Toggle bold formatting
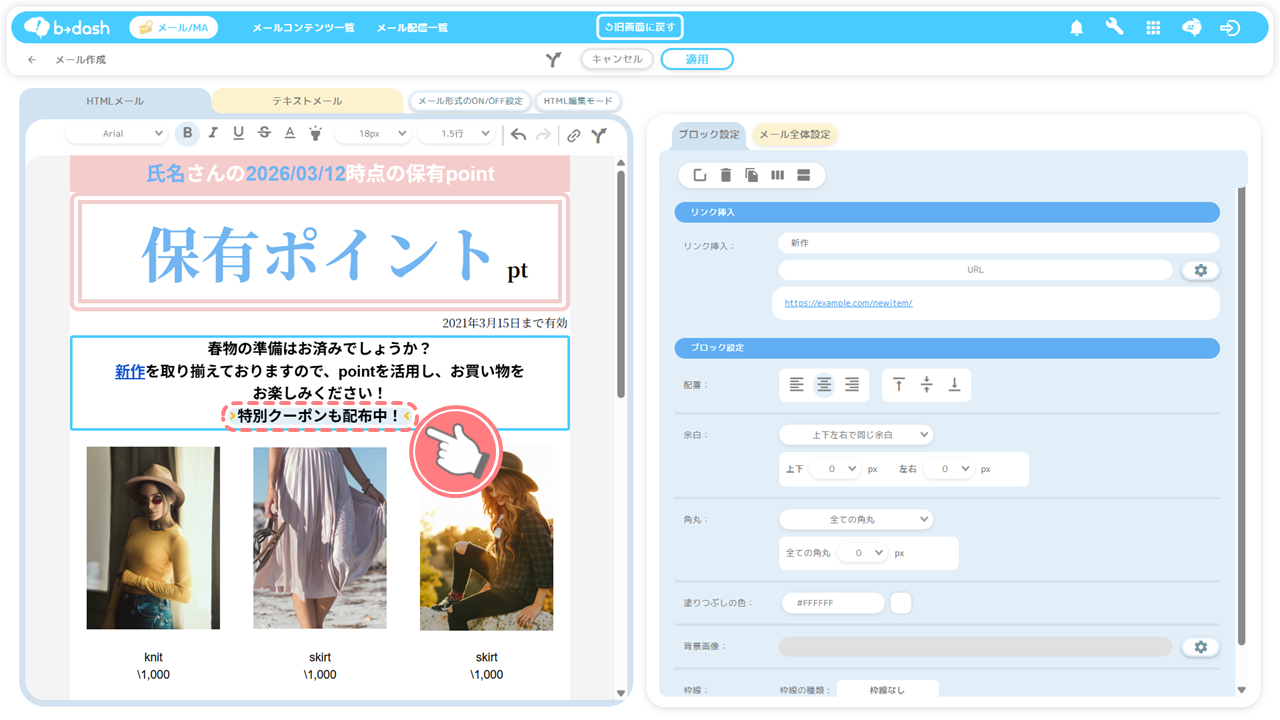 tap(187, 134)
